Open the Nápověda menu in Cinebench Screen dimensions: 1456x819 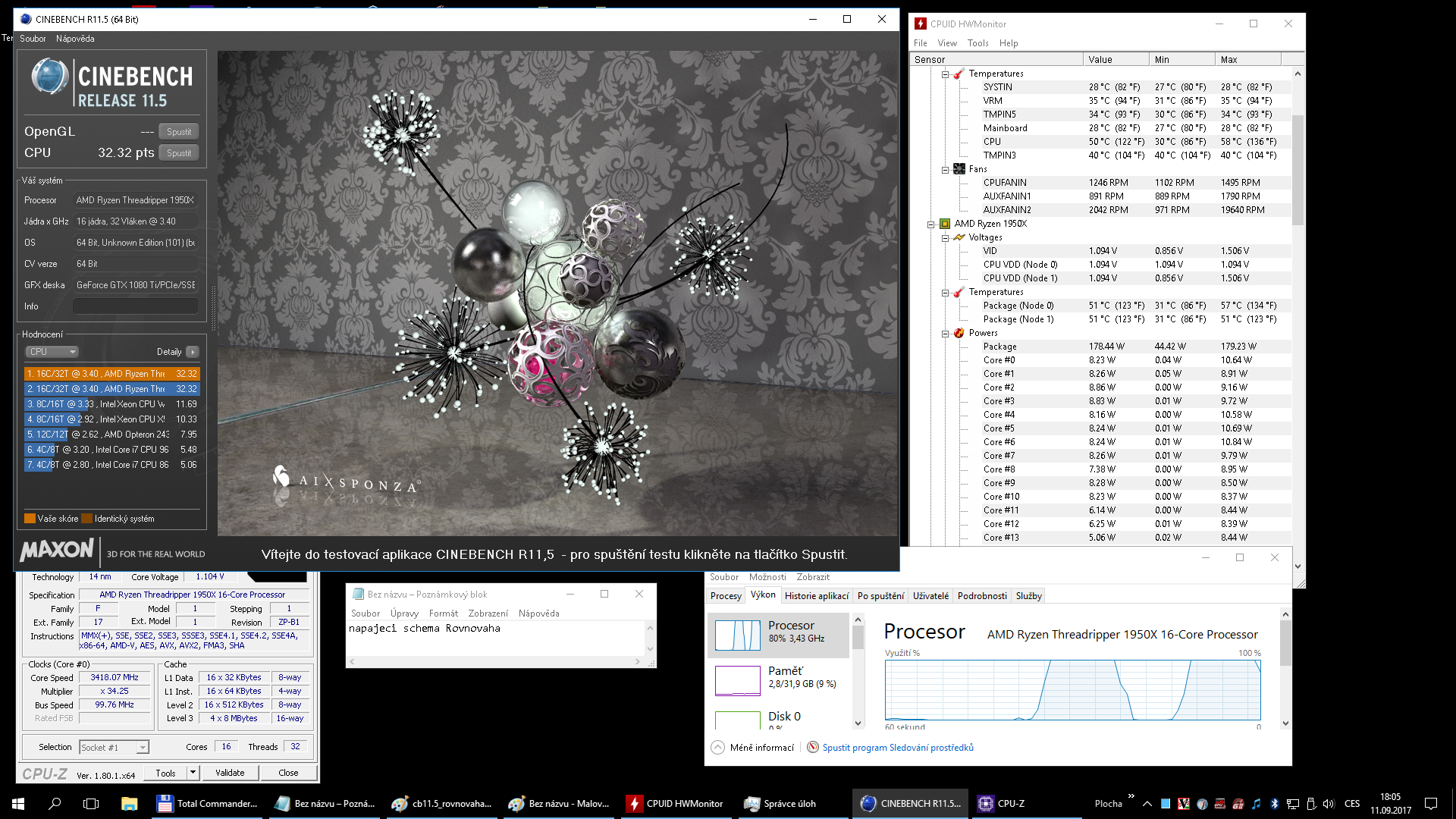click(x=75, y=39)
